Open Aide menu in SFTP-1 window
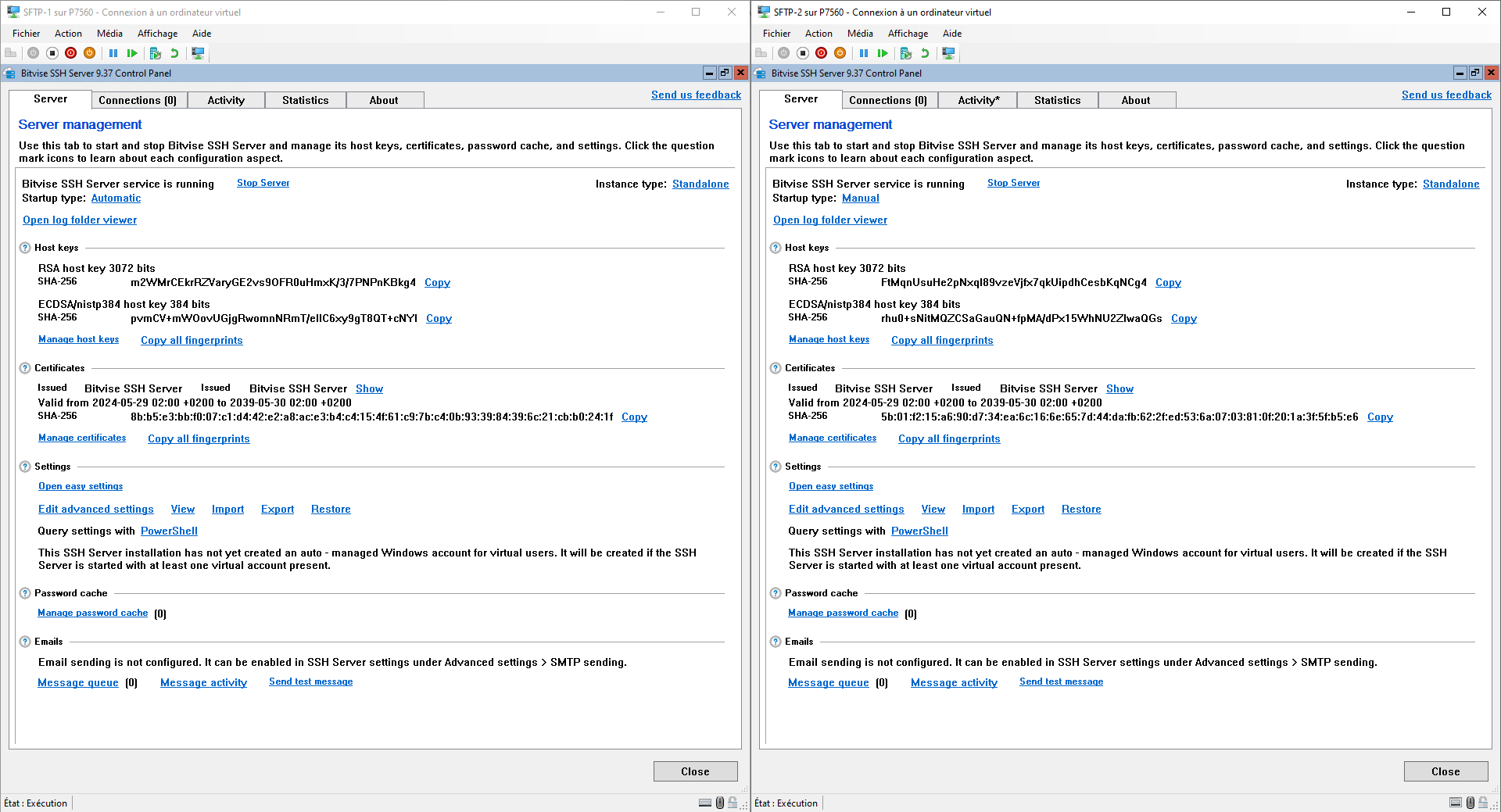1501x812 pixels. [x=202, y=34]
